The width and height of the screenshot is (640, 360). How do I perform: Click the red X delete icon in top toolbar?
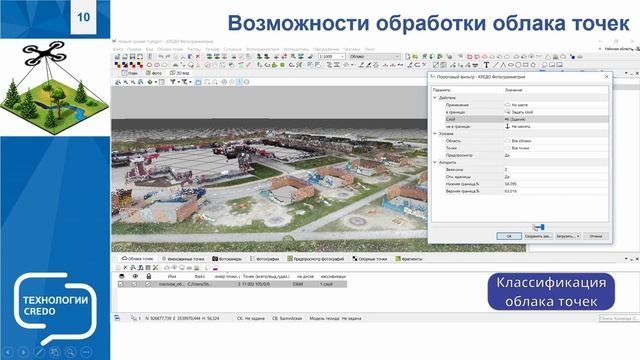(x=198, y=56)
